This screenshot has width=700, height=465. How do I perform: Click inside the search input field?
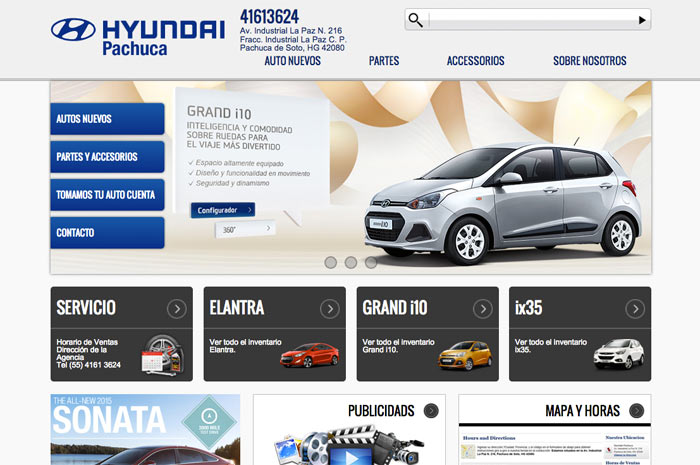coord(531,20)
